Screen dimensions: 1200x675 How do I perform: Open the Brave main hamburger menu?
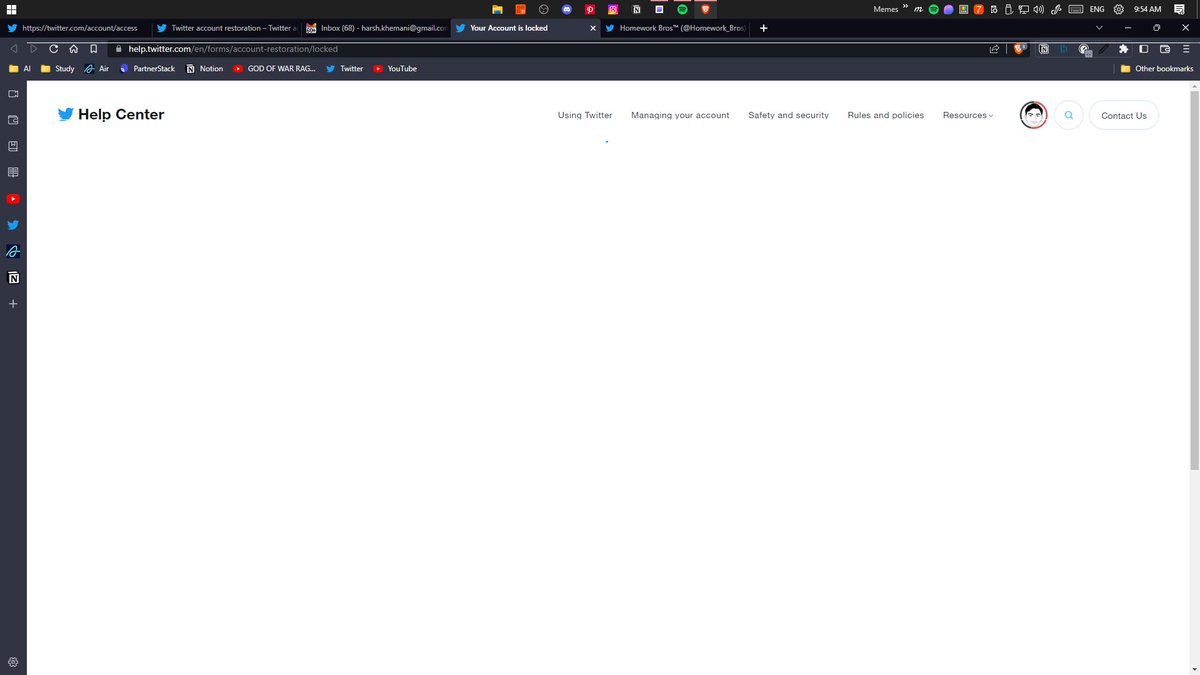1185,48
